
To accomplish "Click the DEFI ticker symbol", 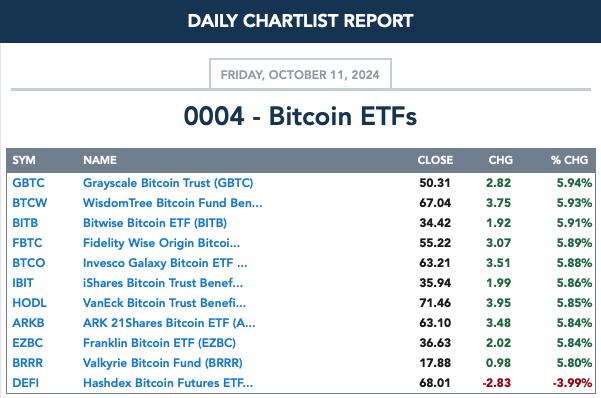I will tap(25, 383).
